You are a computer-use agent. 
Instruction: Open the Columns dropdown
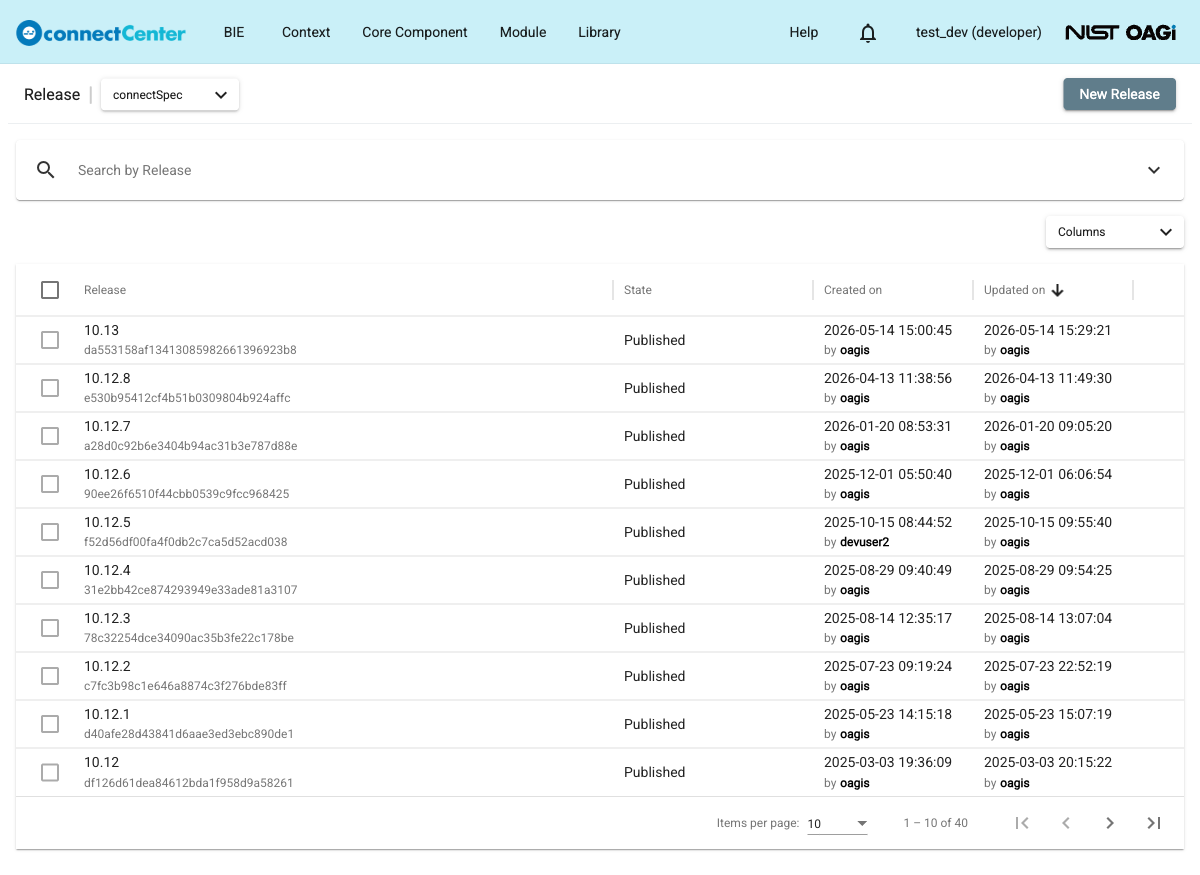(x=1115, y=232)
